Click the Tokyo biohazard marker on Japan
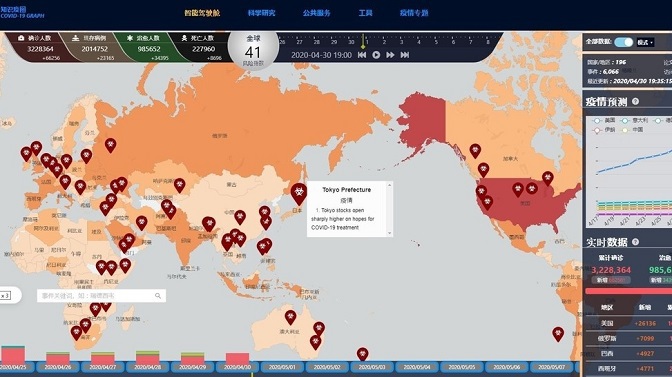The image size is (672, 377). pos(299,194)
